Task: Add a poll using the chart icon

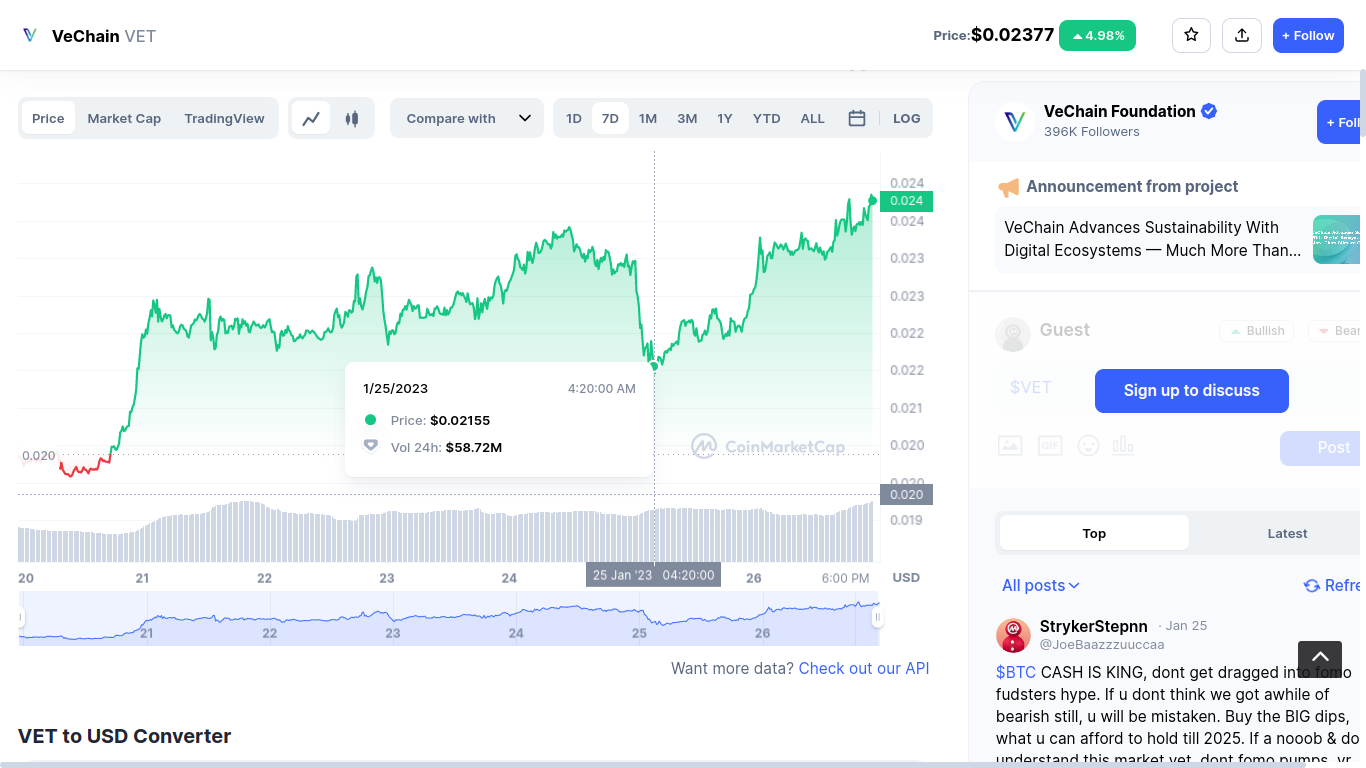Action: (1123, 446)
